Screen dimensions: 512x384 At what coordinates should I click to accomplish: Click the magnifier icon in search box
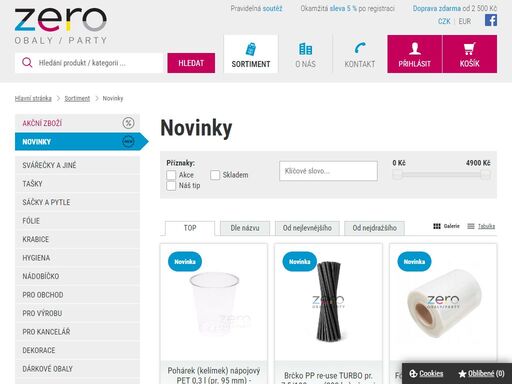pos(27,63)
